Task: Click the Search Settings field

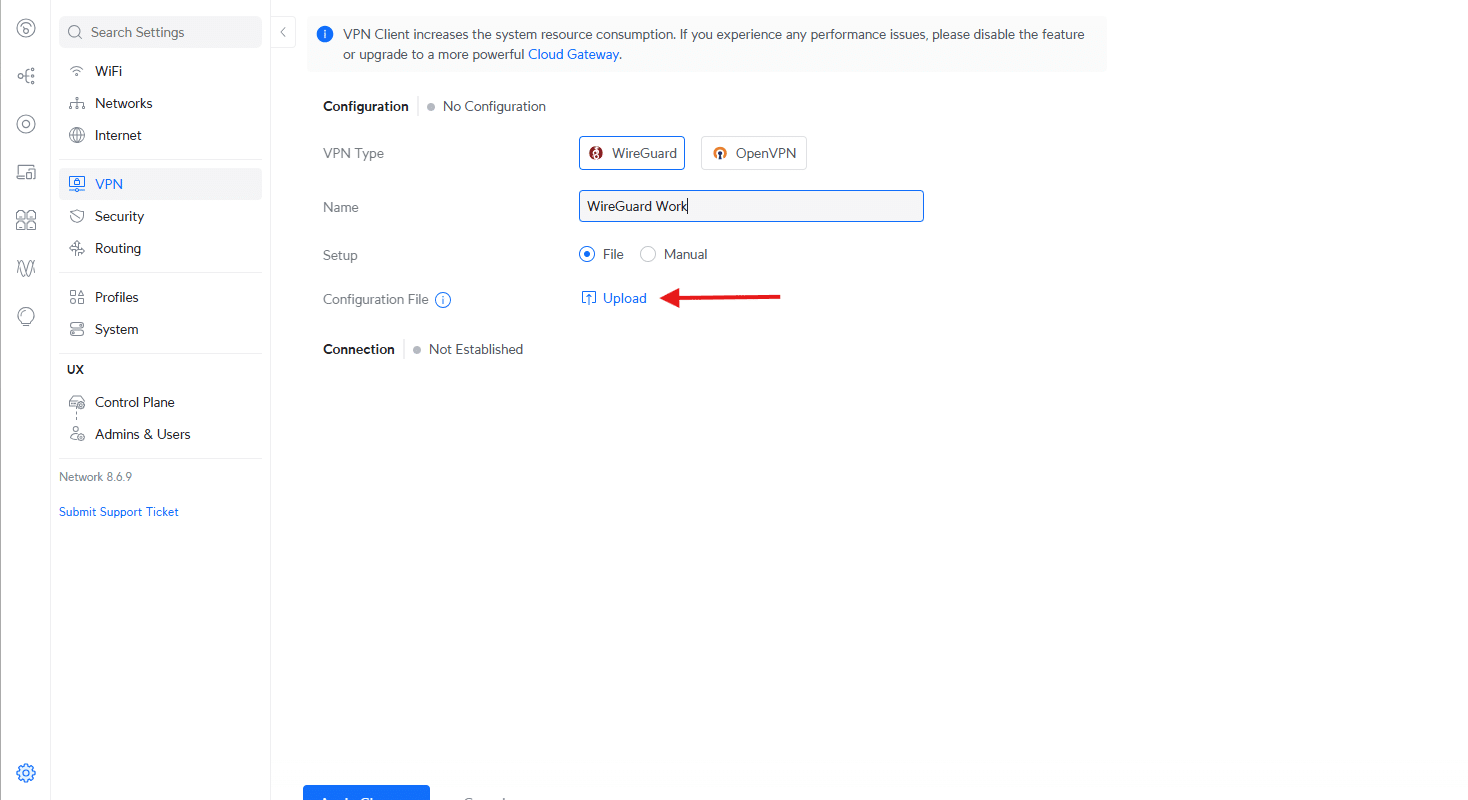Action: click(x=160, y=32)
